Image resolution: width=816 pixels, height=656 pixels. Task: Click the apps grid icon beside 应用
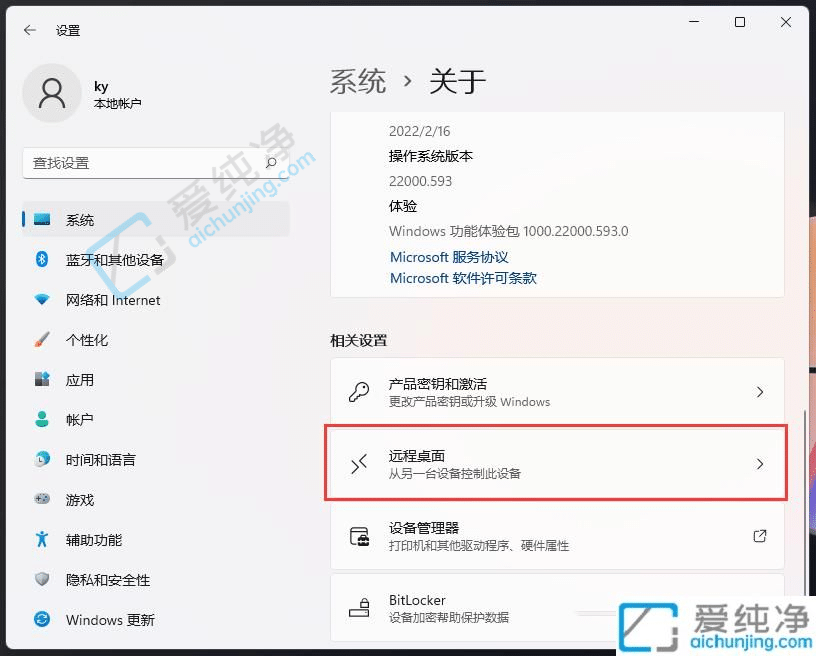tap(40, 380)
